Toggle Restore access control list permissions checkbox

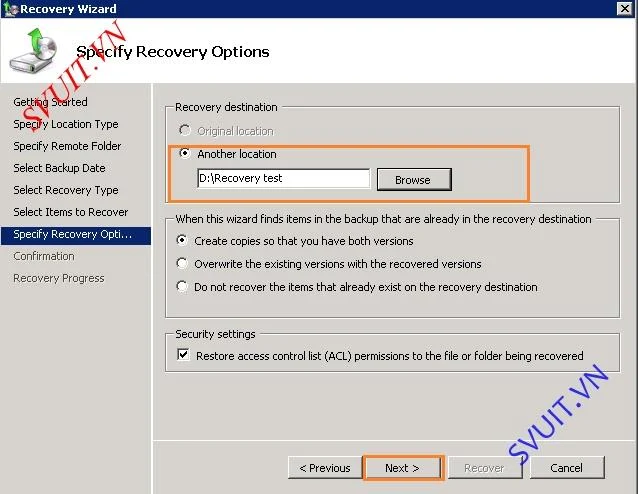click(183, 355)
